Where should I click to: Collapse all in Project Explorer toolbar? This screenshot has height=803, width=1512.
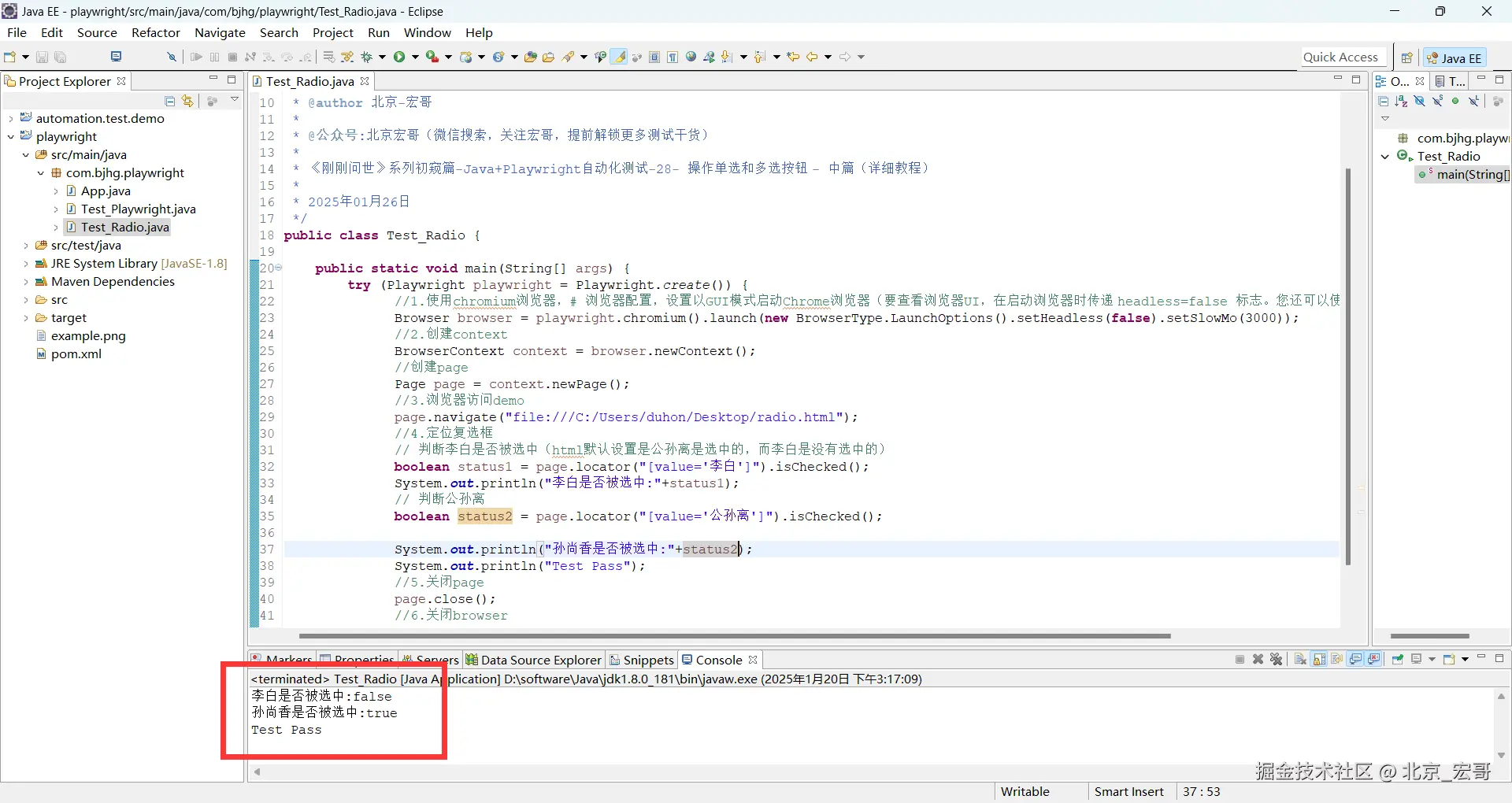169,101
